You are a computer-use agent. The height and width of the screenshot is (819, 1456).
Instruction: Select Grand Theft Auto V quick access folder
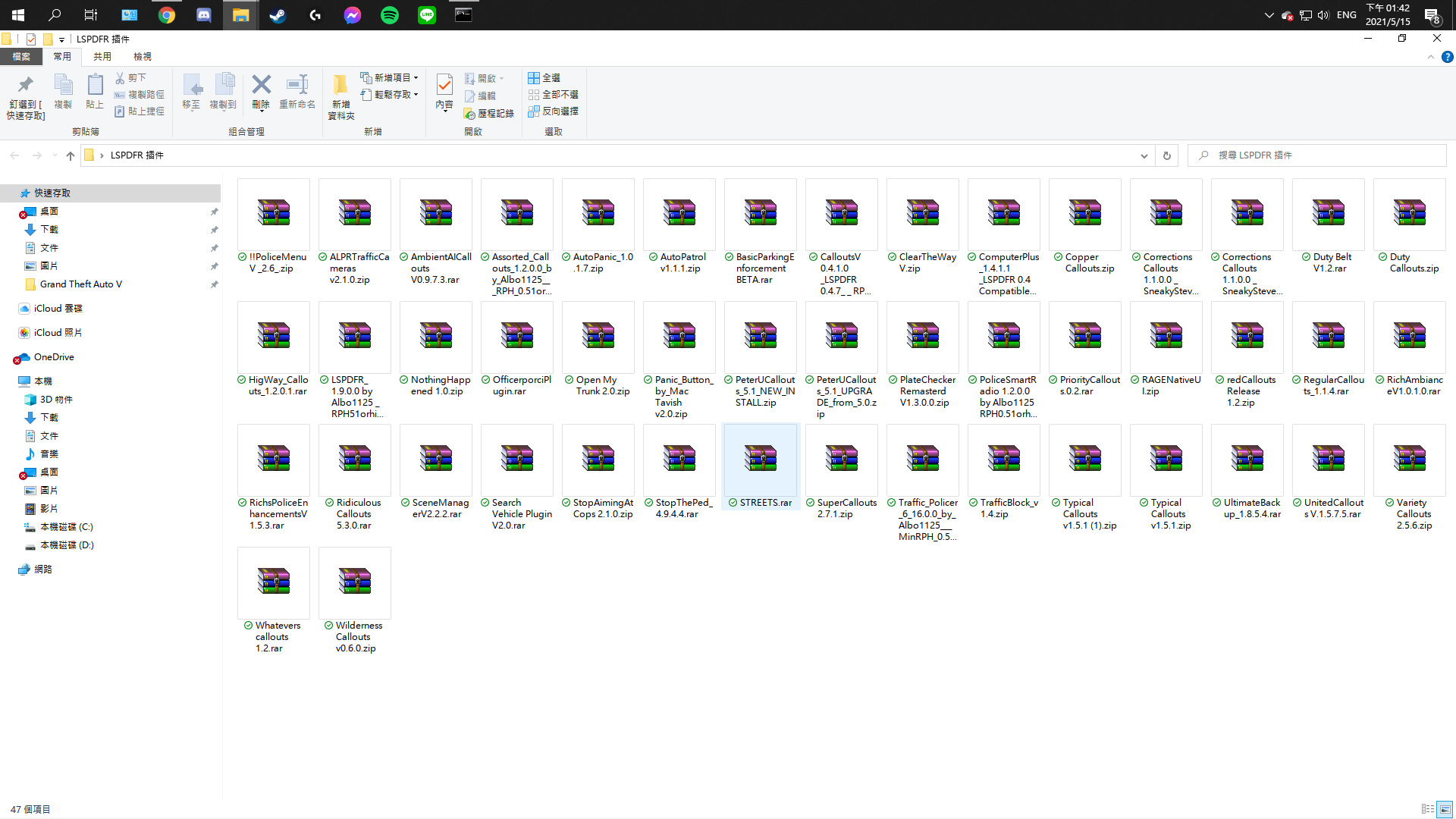(x=80, y=284)
